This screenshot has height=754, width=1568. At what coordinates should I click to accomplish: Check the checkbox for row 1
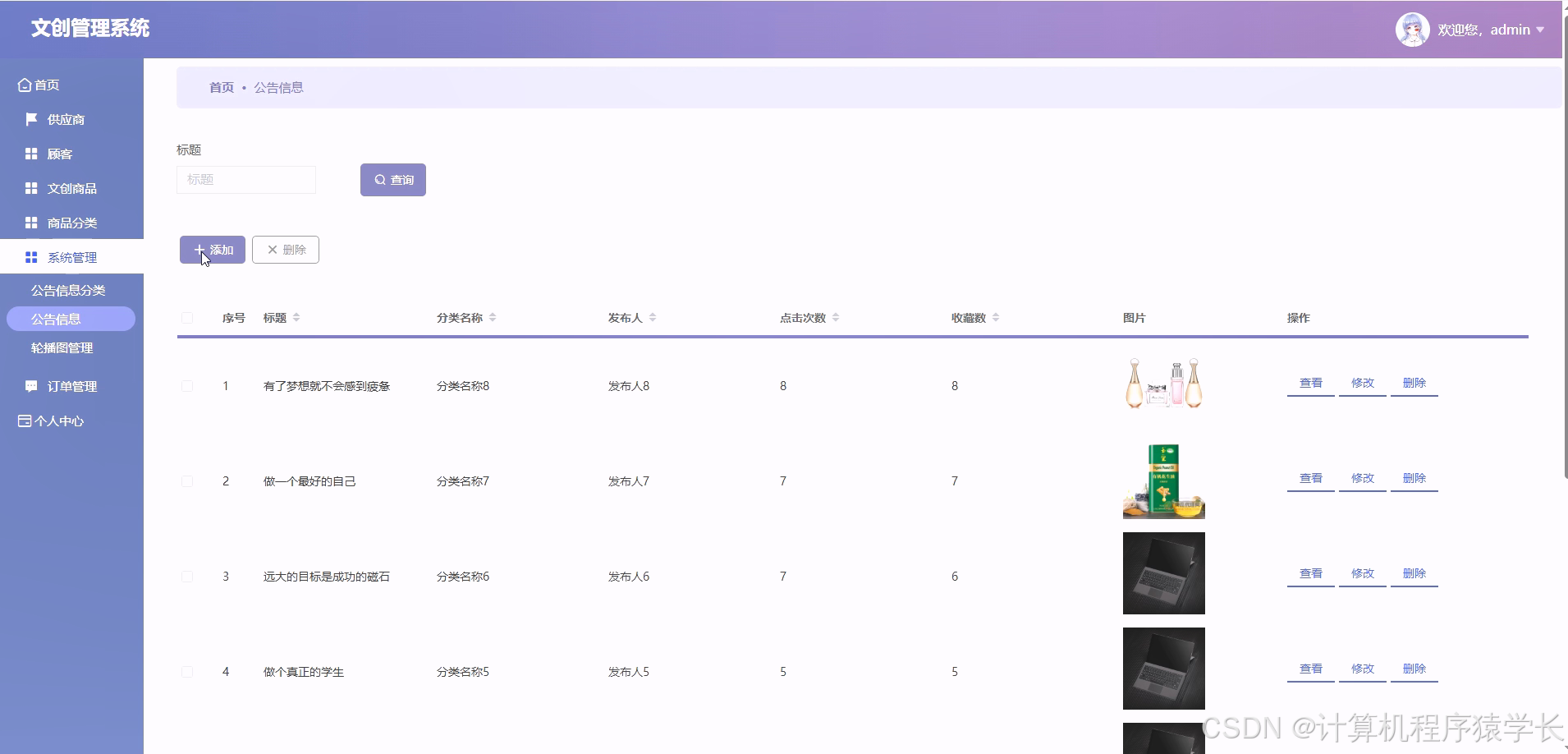(x=187, y=386)
